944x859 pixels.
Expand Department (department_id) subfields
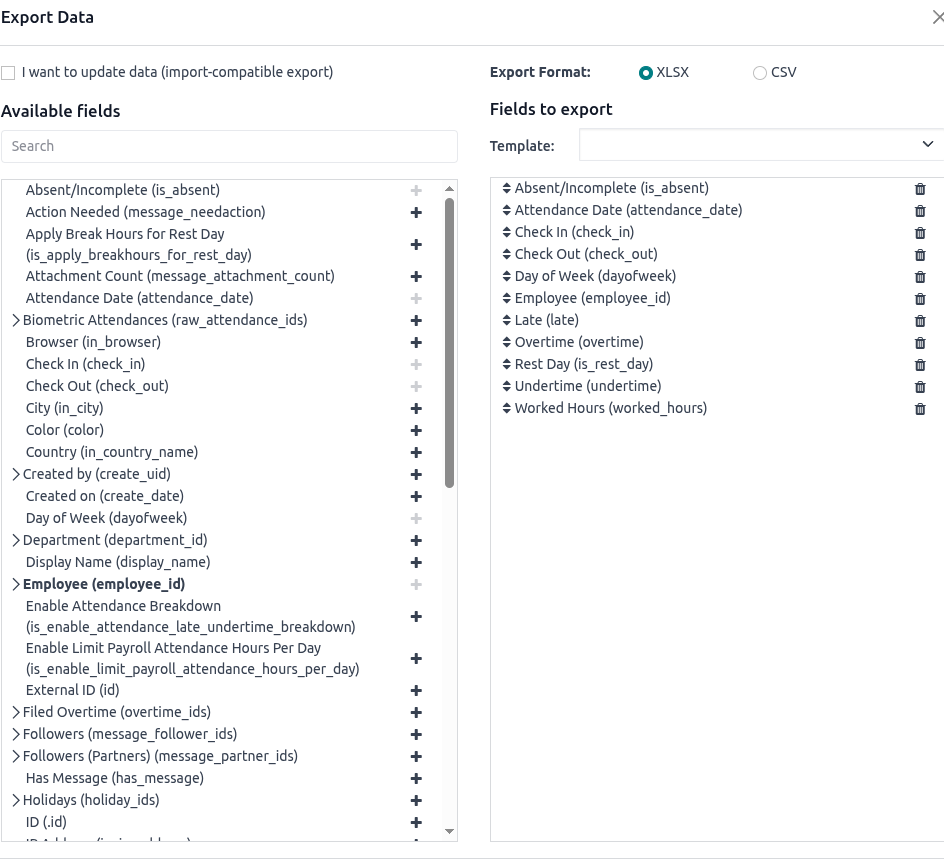16,540
